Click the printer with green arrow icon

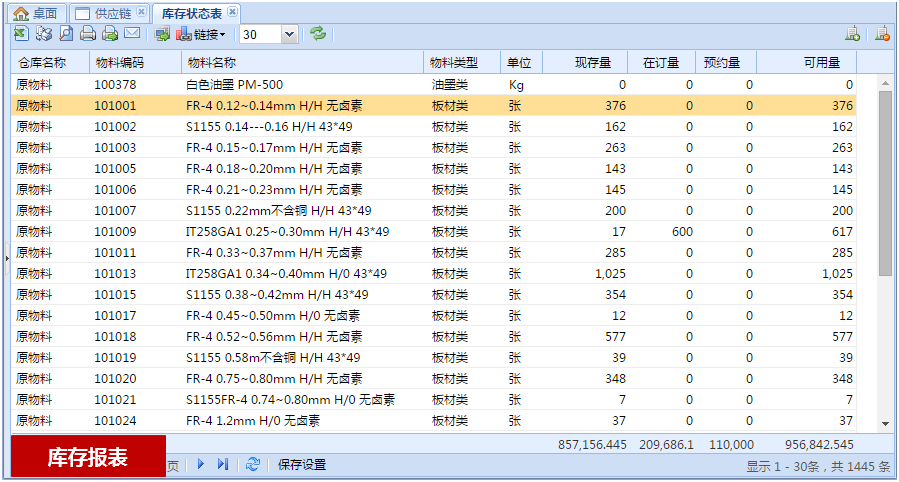(110, 34)
